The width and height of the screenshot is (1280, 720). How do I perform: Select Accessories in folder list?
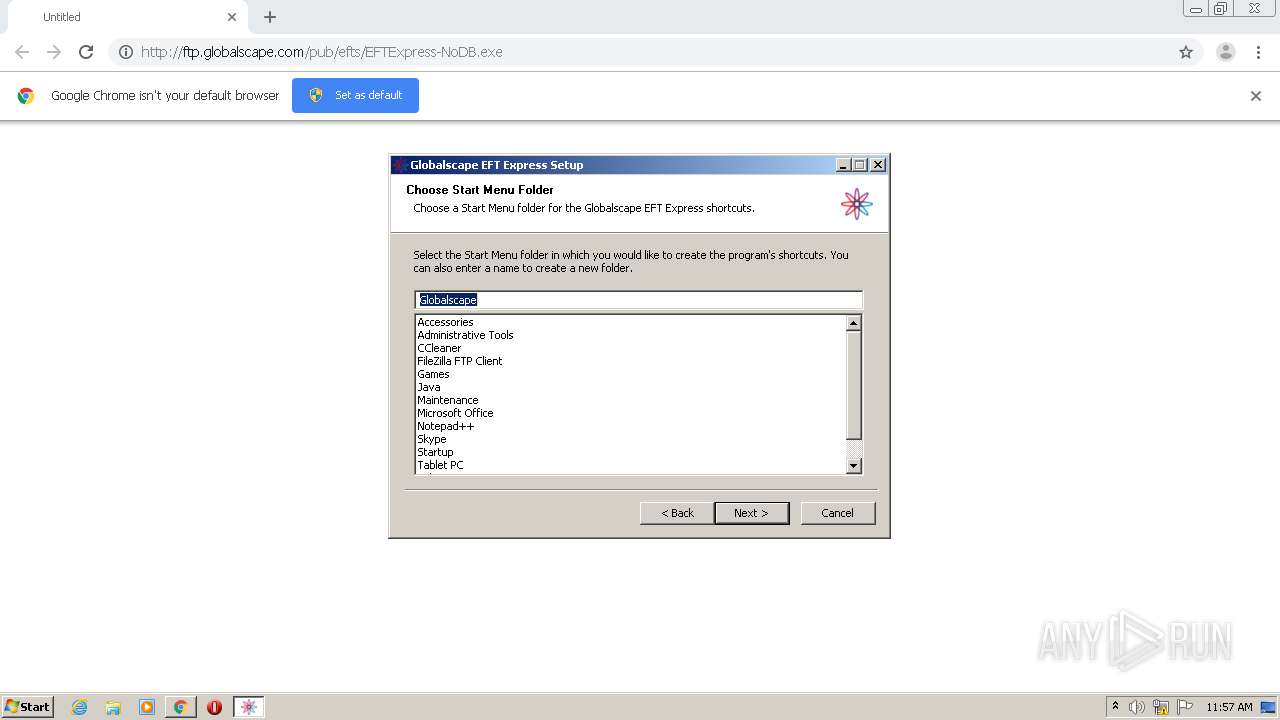pos(445,322)
